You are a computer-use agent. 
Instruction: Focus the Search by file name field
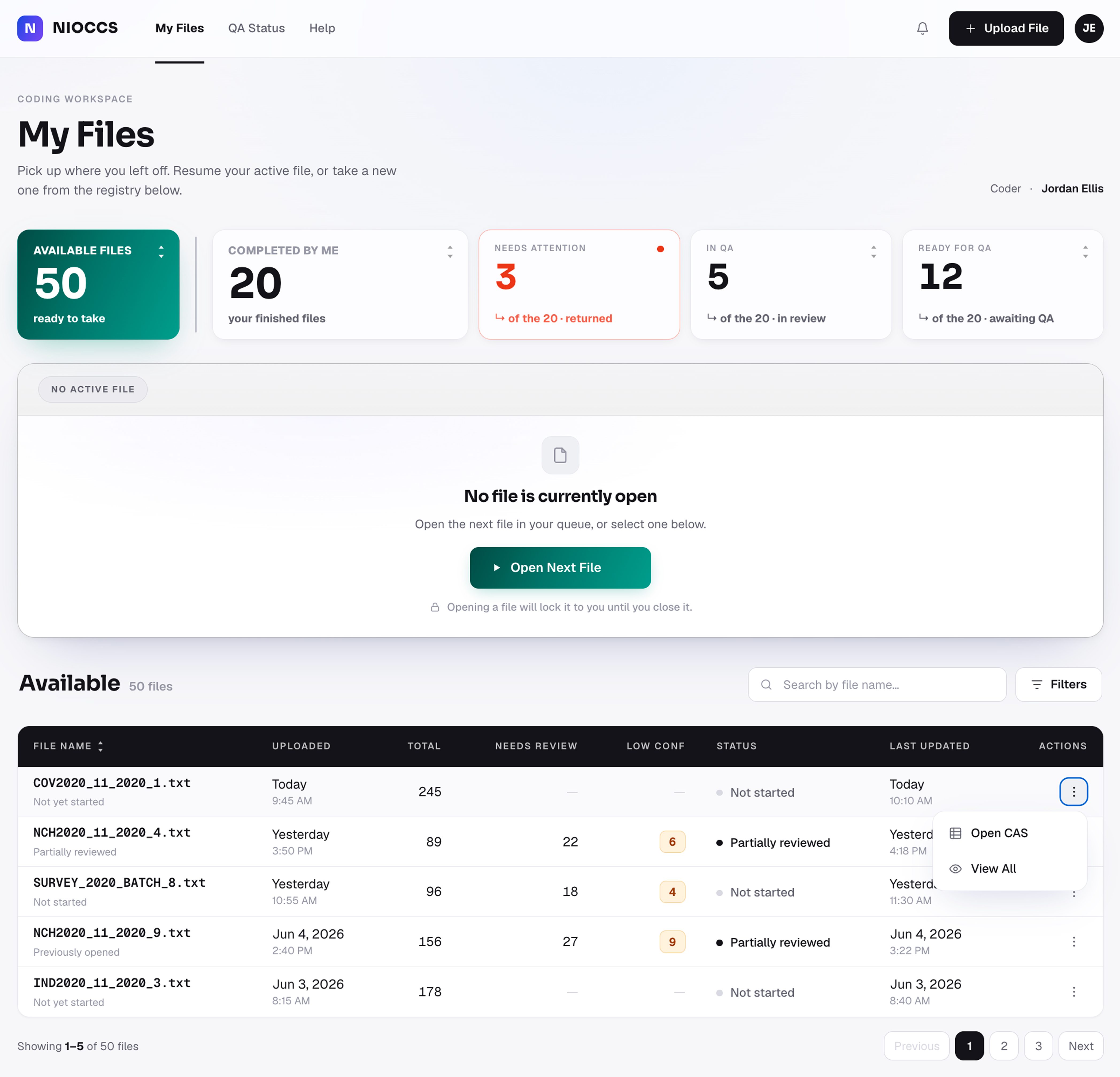tap(877, 684)
